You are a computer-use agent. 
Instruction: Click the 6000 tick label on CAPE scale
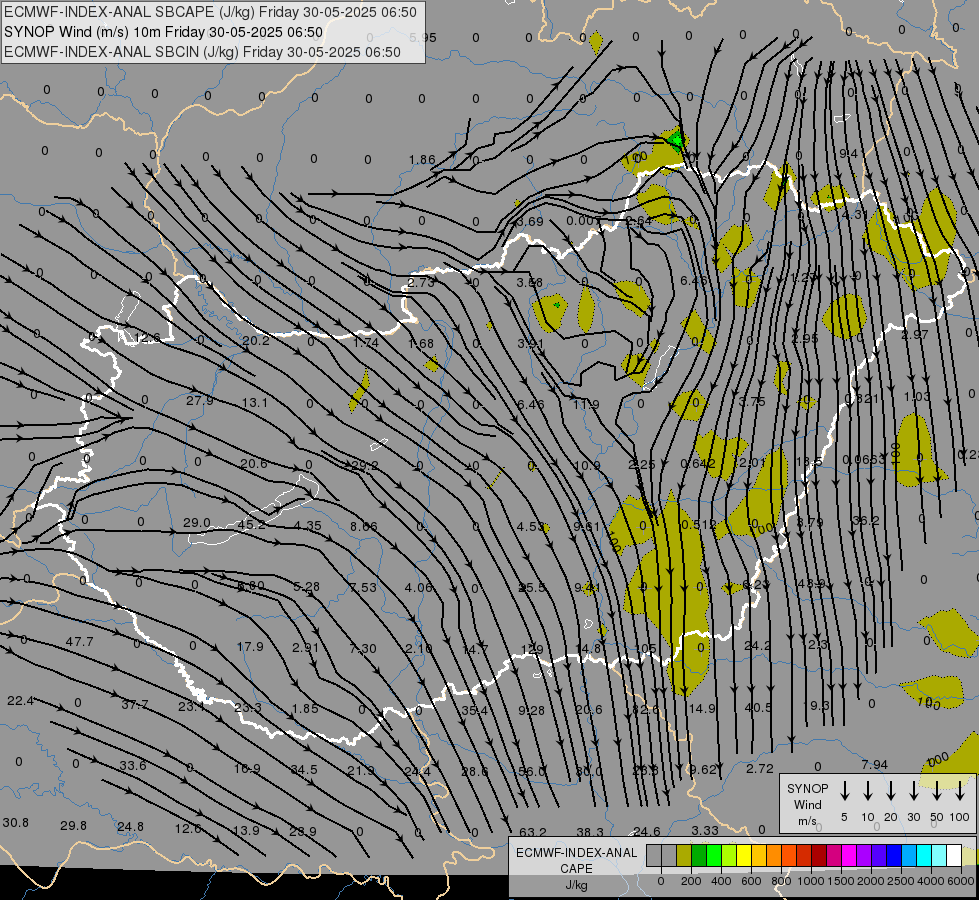coord(961,881)
